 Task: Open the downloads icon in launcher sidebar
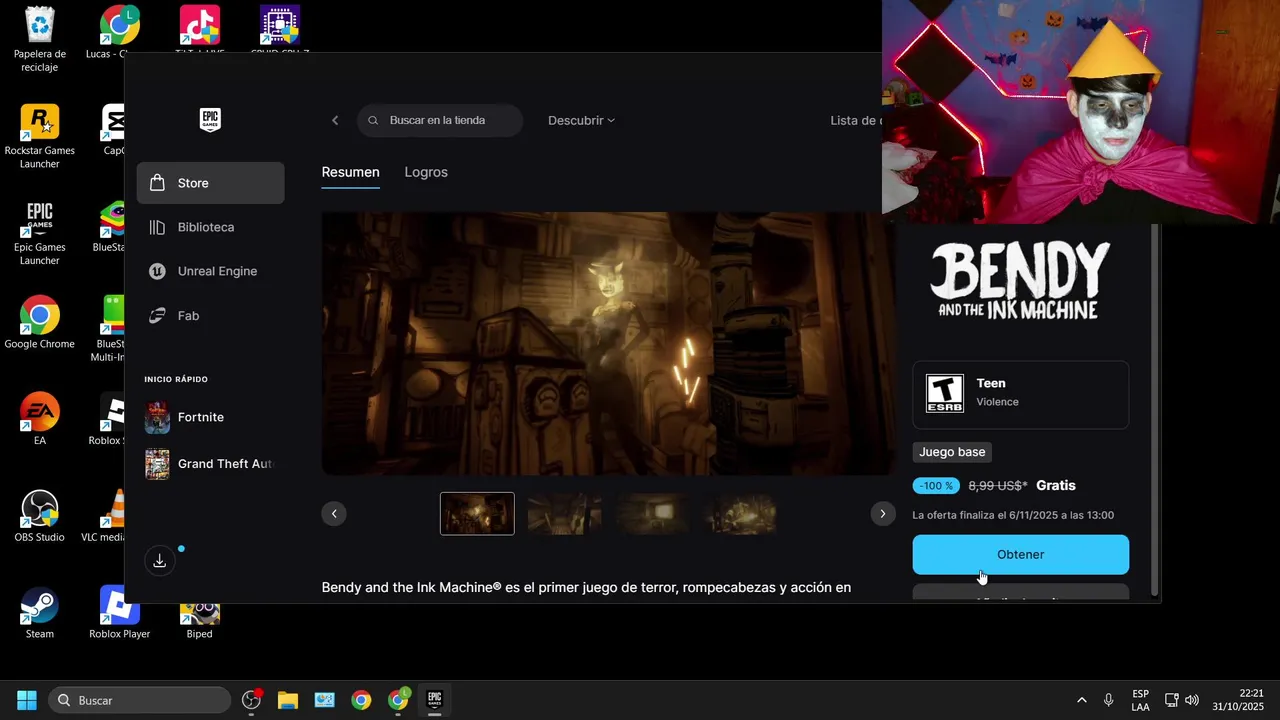tap(159, 561)
